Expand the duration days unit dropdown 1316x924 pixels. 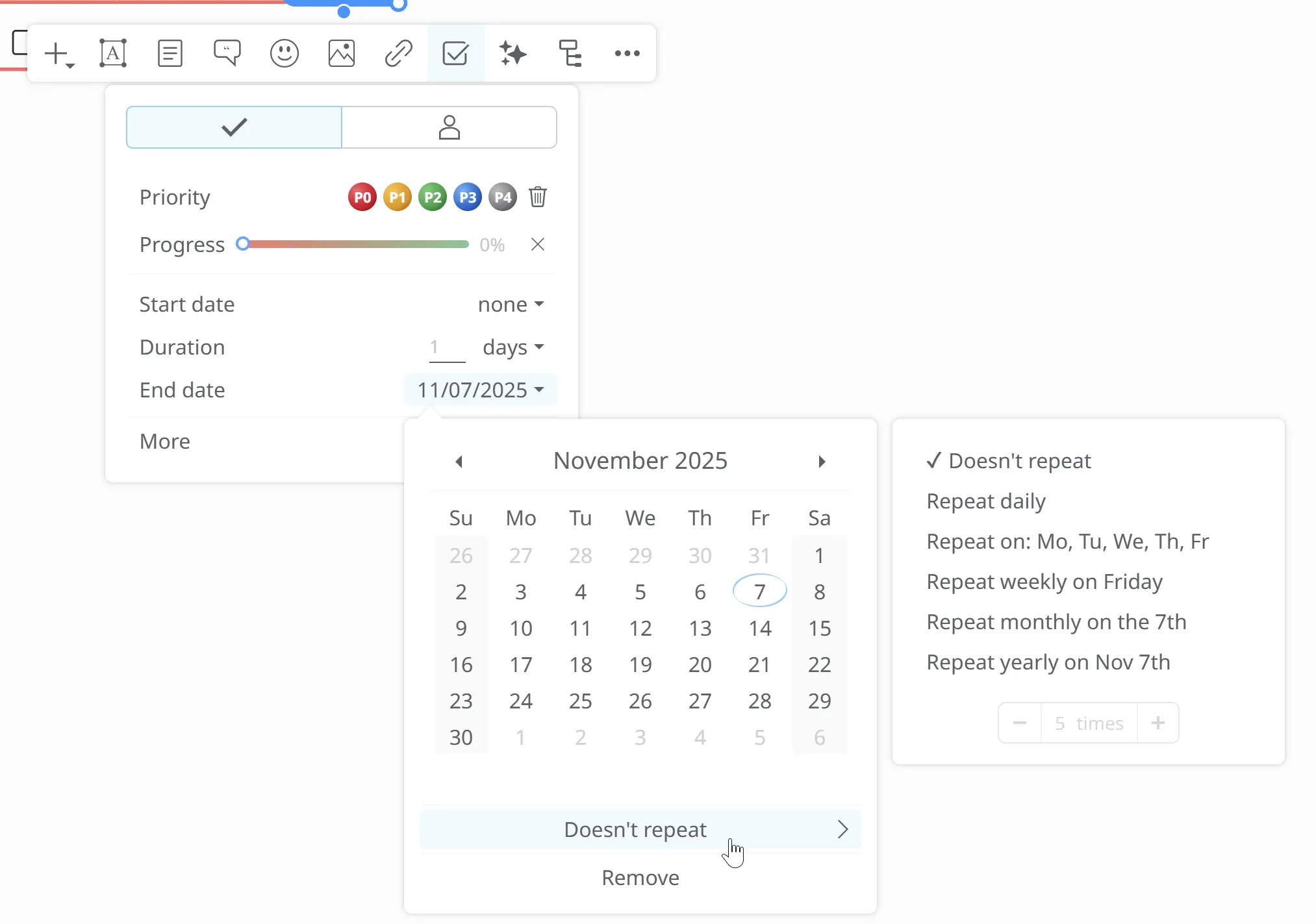click(512, 347)
